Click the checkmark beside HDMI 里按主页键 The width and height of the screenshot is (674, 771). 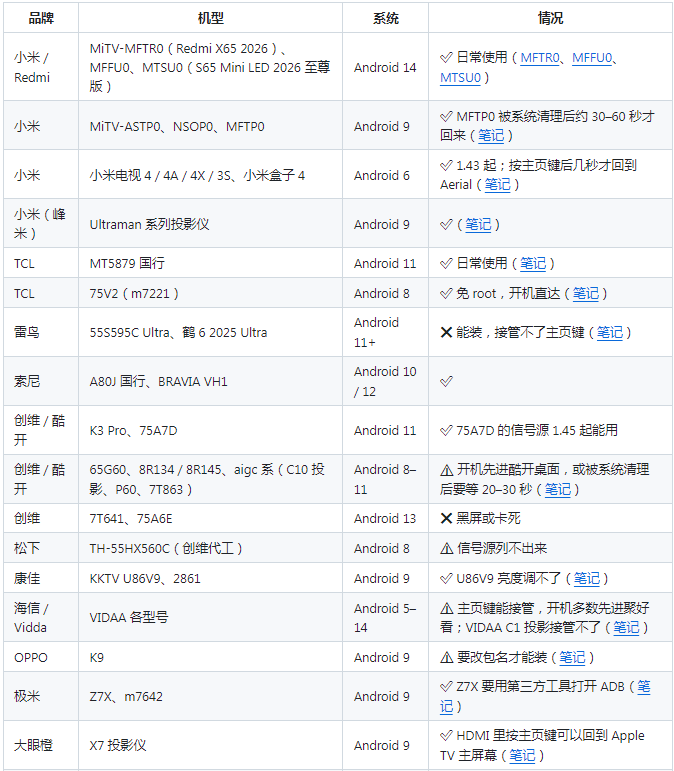[446, 735]
